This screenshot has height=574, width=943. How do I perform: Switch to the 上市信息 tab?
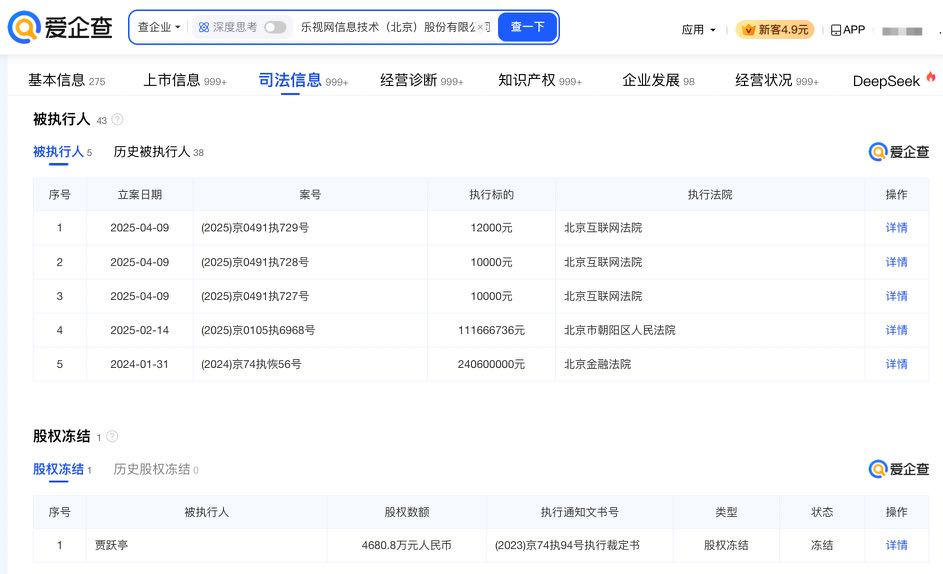tap(185, 80)
